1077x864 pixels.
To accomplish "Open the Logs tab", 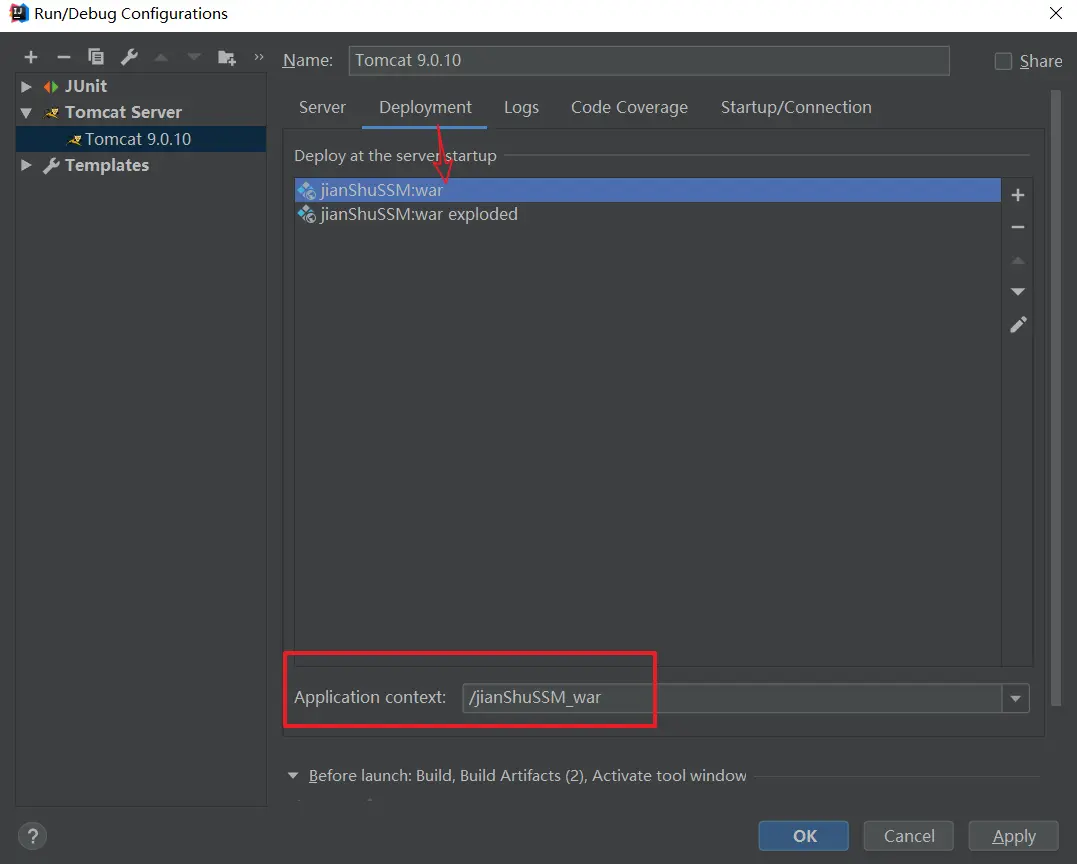I will (x=521, y=107).
